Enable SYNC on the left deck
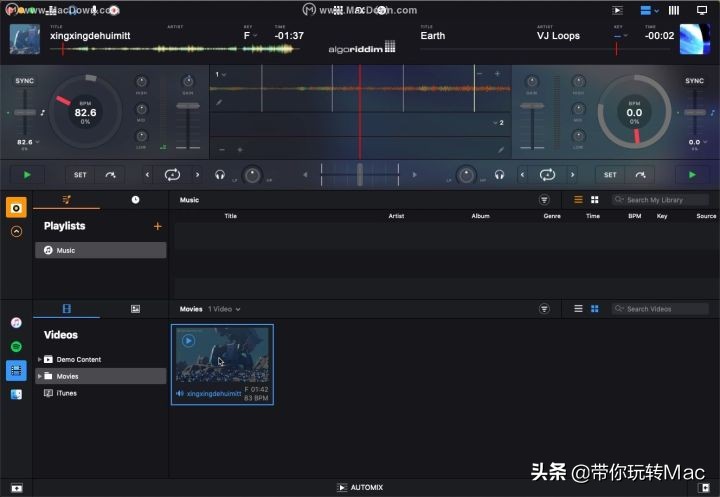The width and height of the screenshot is (720, 497). [24, 81]
